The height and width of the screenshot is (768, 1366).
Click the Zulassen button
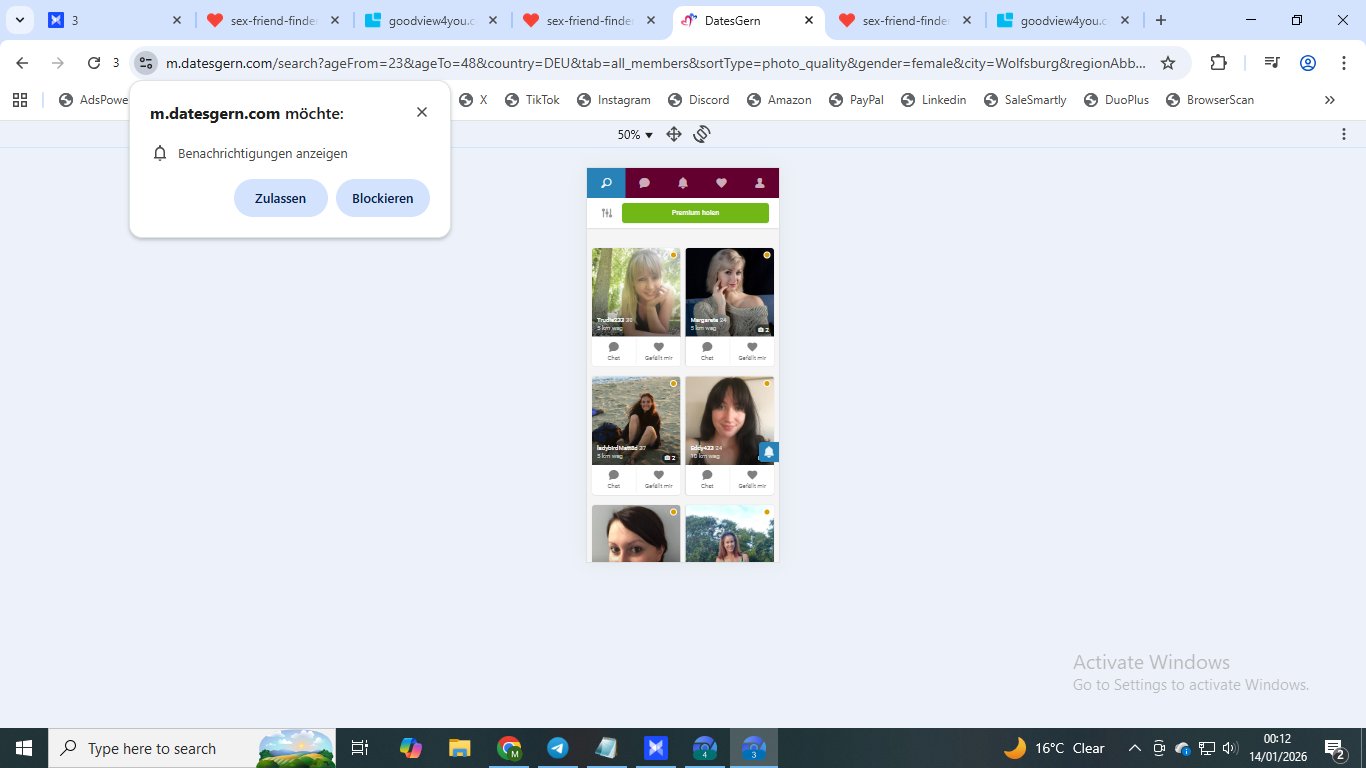(x=280, y=198)
